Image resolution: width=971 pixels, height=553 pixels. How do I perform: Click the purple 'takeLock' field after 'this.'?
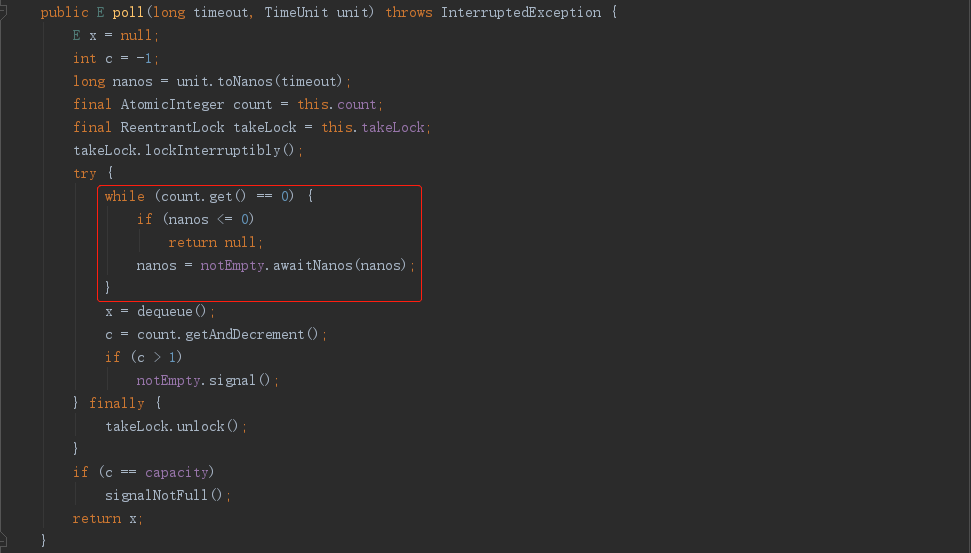(393, 127)
